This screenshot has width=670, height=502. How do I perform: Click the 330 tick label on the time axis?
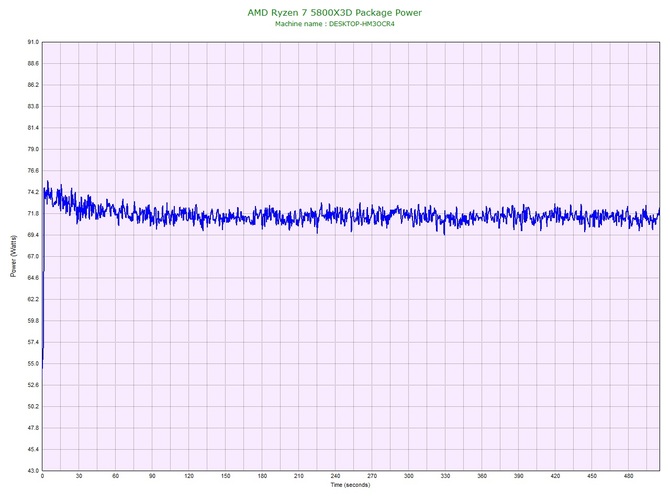(x=445, y=476)
